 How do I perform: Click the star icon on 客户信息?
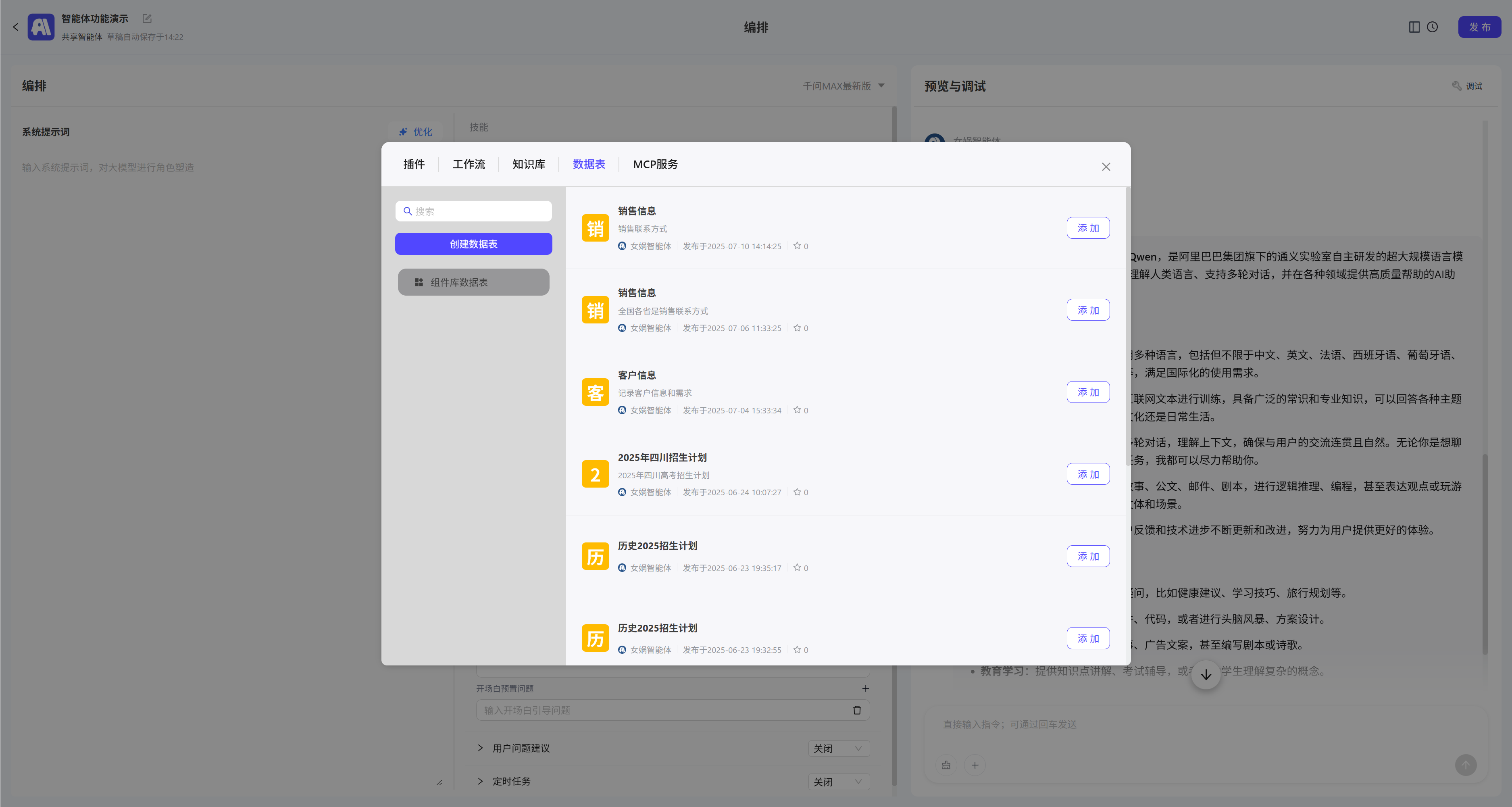pos(796,410)
